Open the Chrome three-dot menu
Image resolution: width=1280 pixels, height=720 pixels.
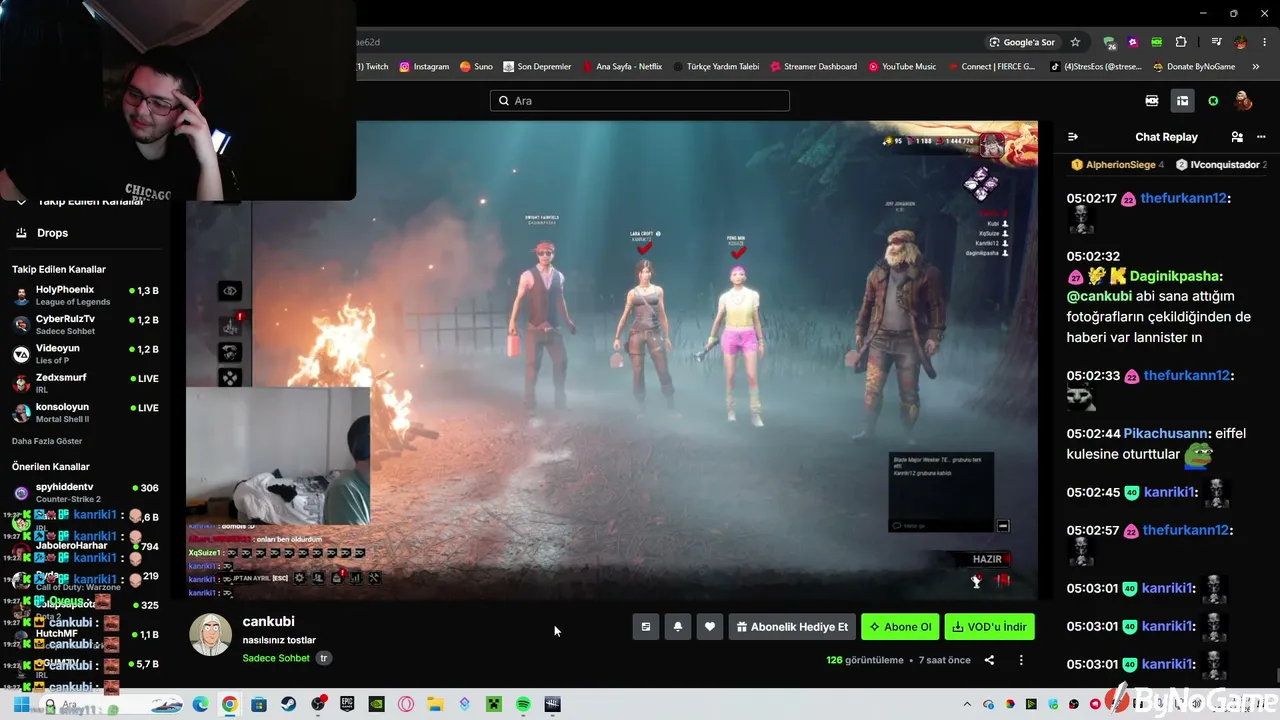1264,42
